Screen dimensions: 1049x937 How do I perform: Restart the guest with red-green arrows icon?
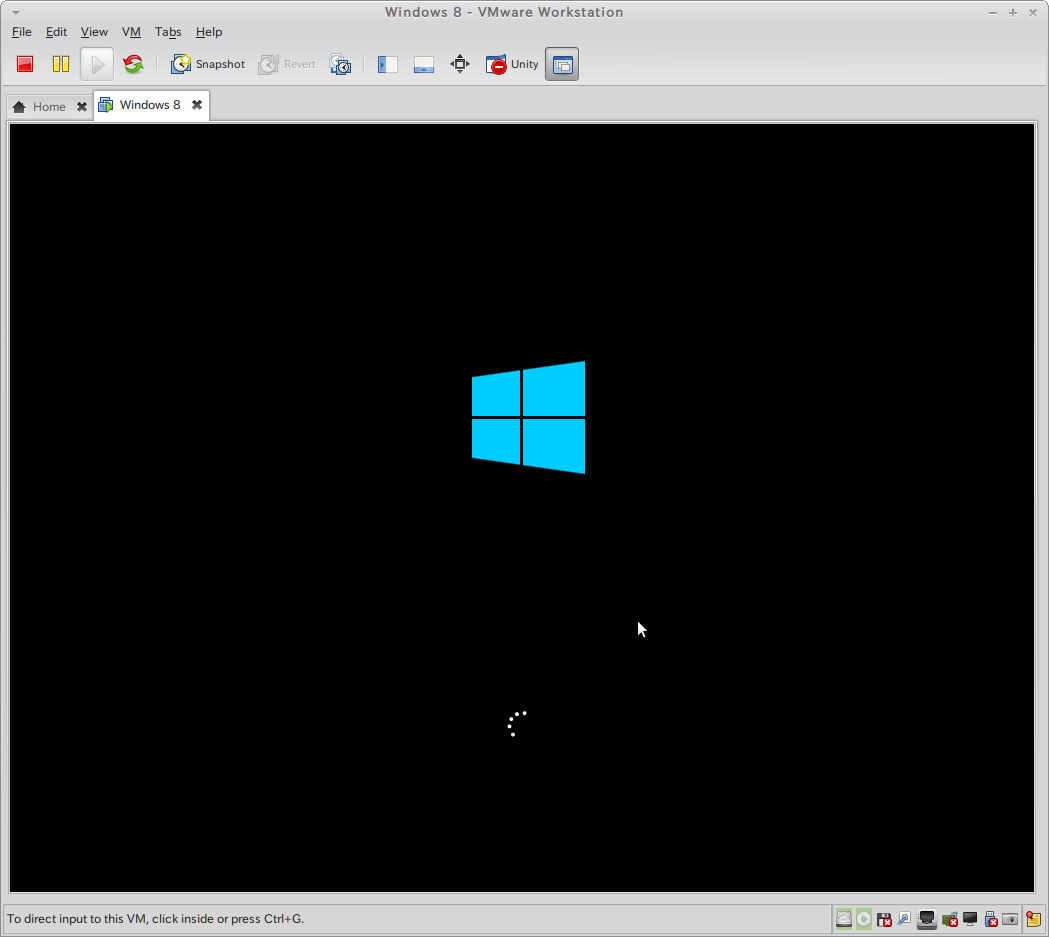click(x=133, y=64)
